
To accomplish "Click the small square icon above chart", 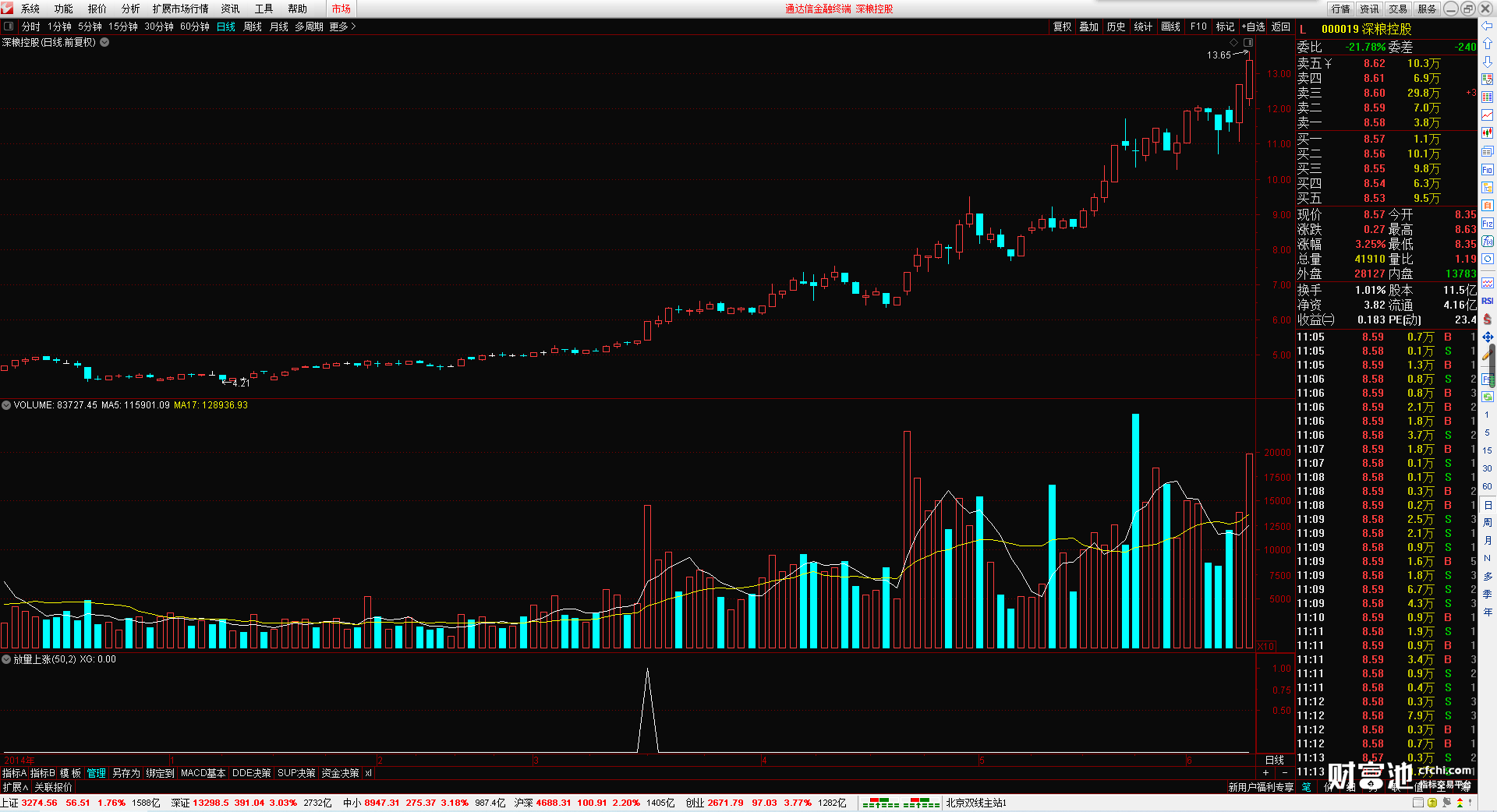I will 1248,42.
